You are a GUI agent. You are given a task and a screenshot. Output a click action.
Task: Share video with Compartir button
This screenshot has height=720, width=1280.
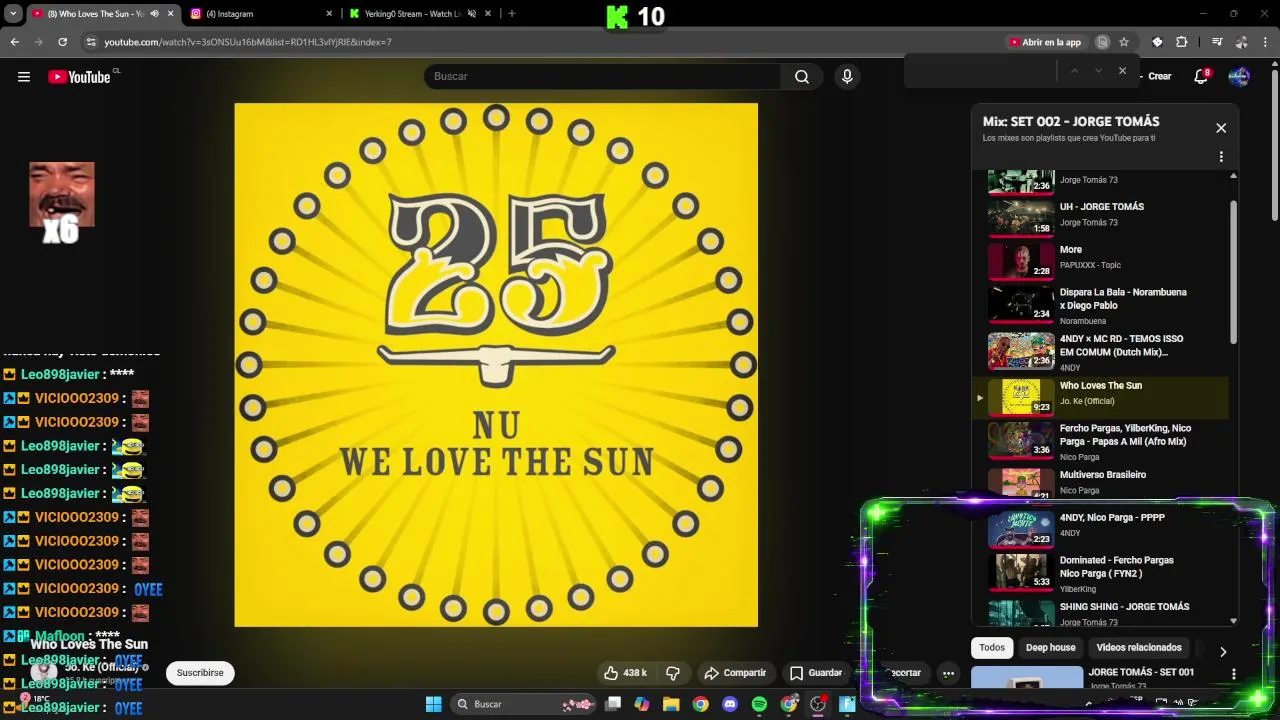(x=735, y=673)
